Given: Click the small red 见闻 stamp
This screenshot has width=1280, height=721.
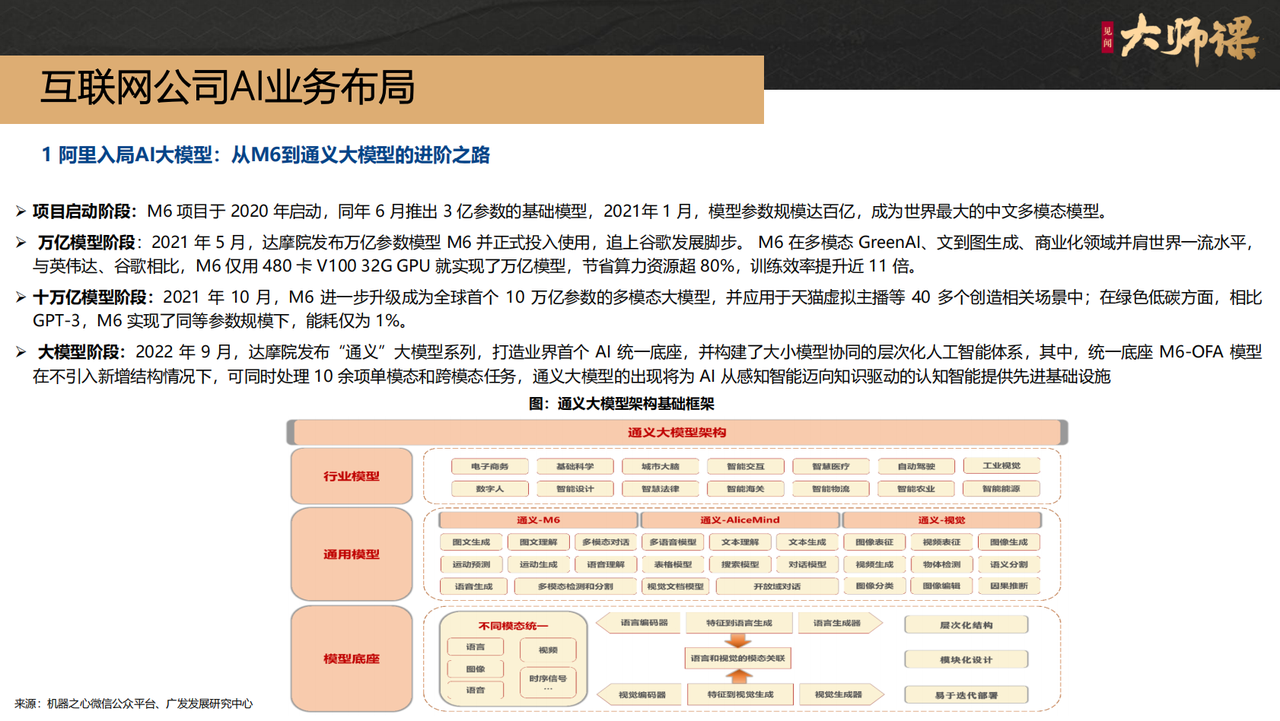Looking at the screenshot, I should click(1107, 38).
